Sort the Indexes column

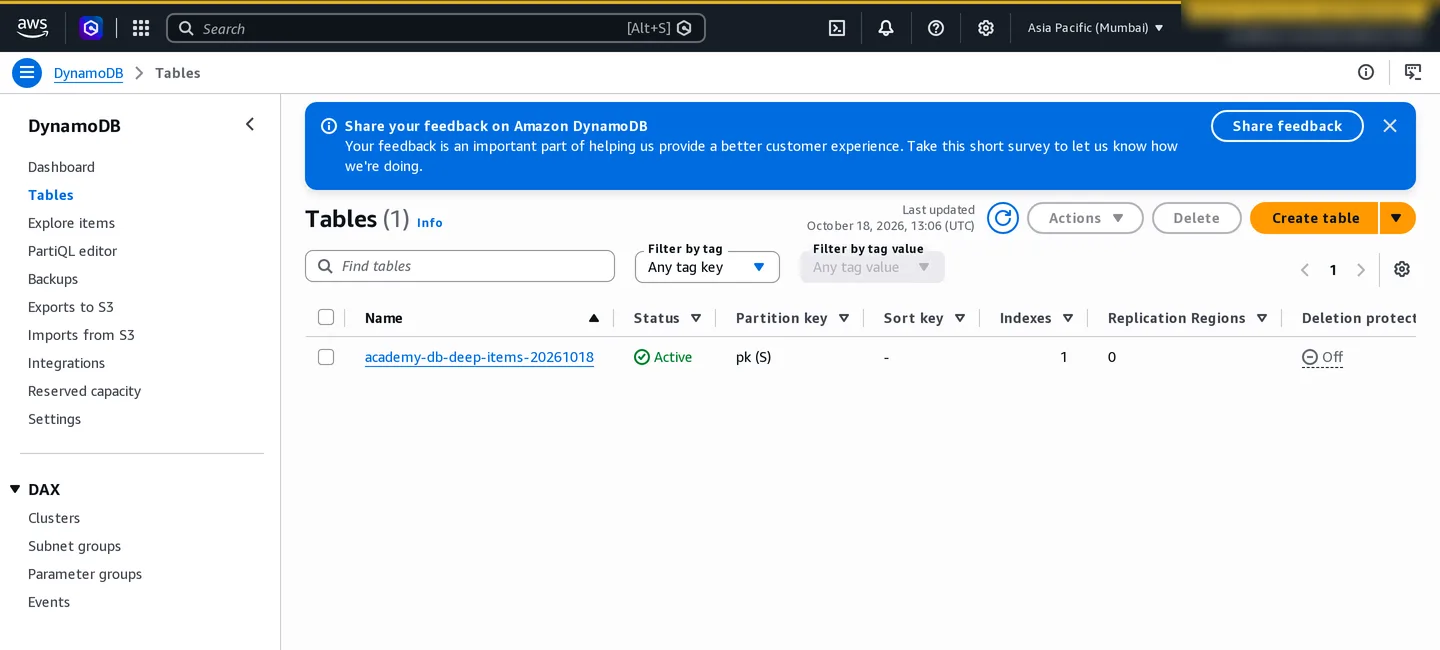(x=1068, y=318)
